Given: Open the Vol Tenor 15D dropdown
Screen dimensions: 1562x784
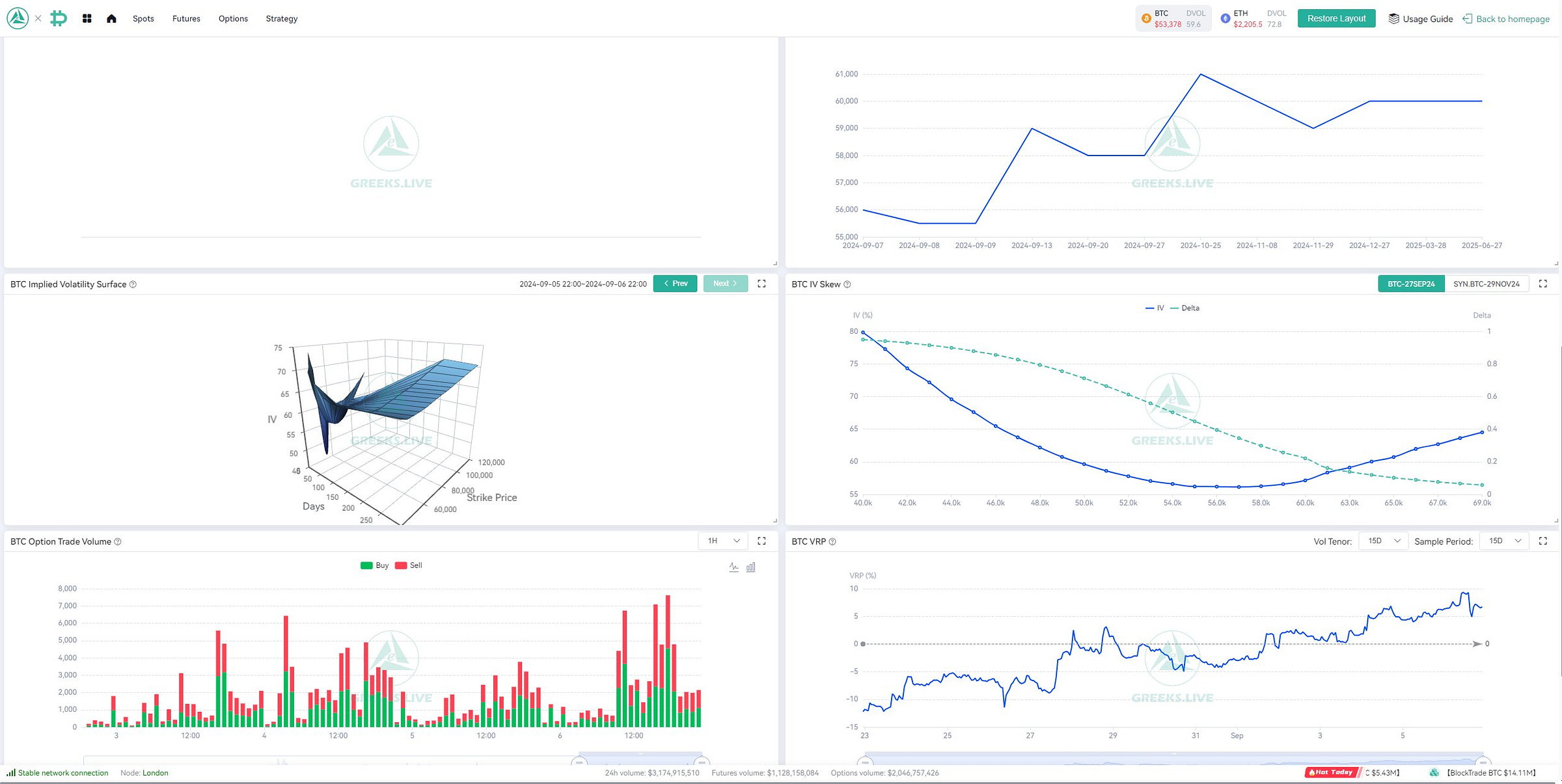Looking at the screenshot, I should tap(1383, 541).
